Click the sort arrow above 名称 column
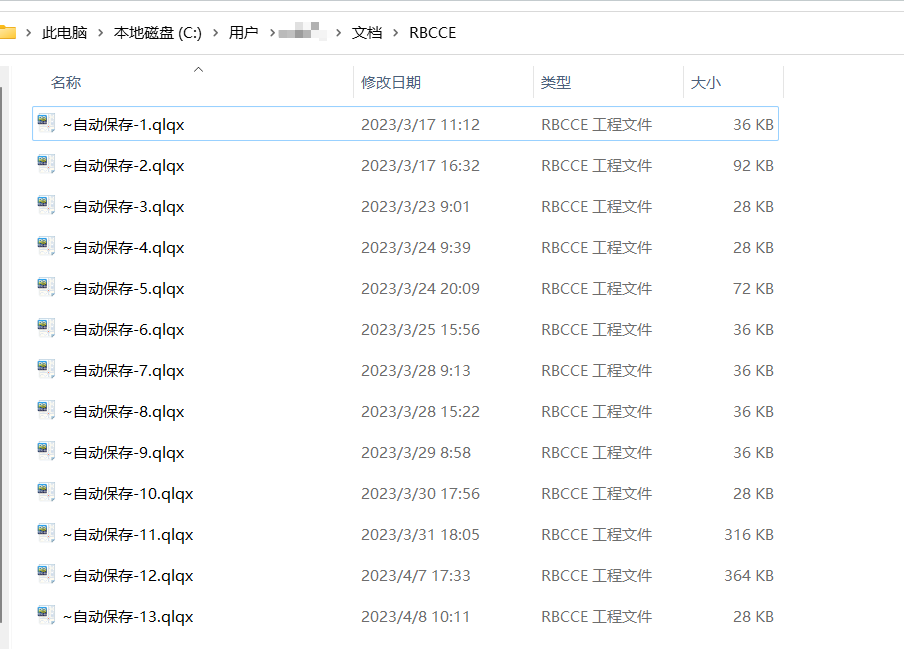Viewport: 904px width, 649px height. (198, 70)
